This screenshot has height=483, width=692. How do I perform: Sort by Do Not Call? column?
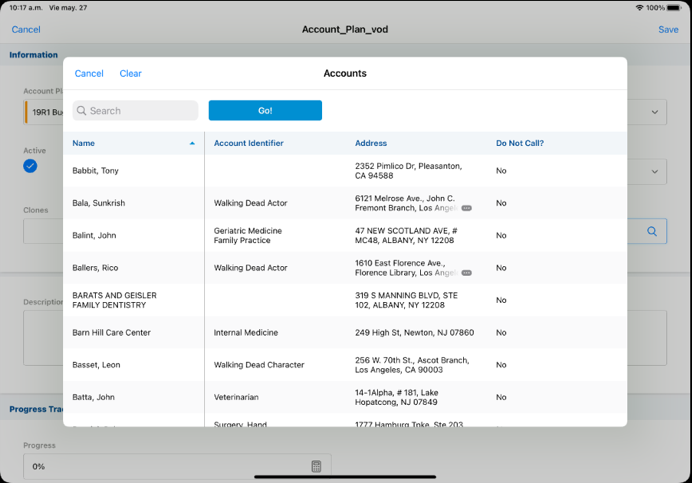519,143
